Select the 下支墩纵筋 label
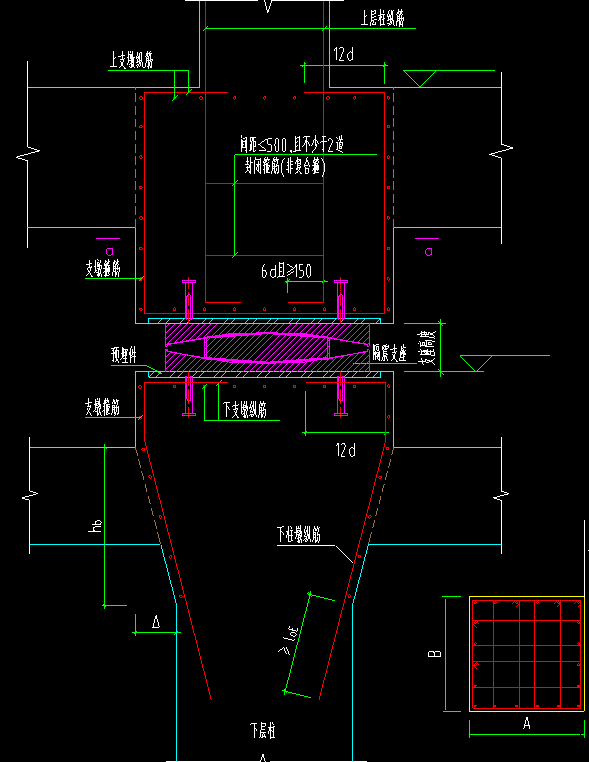Image resolution: width=589 pixels, height=762 pixels. point(245,410)
